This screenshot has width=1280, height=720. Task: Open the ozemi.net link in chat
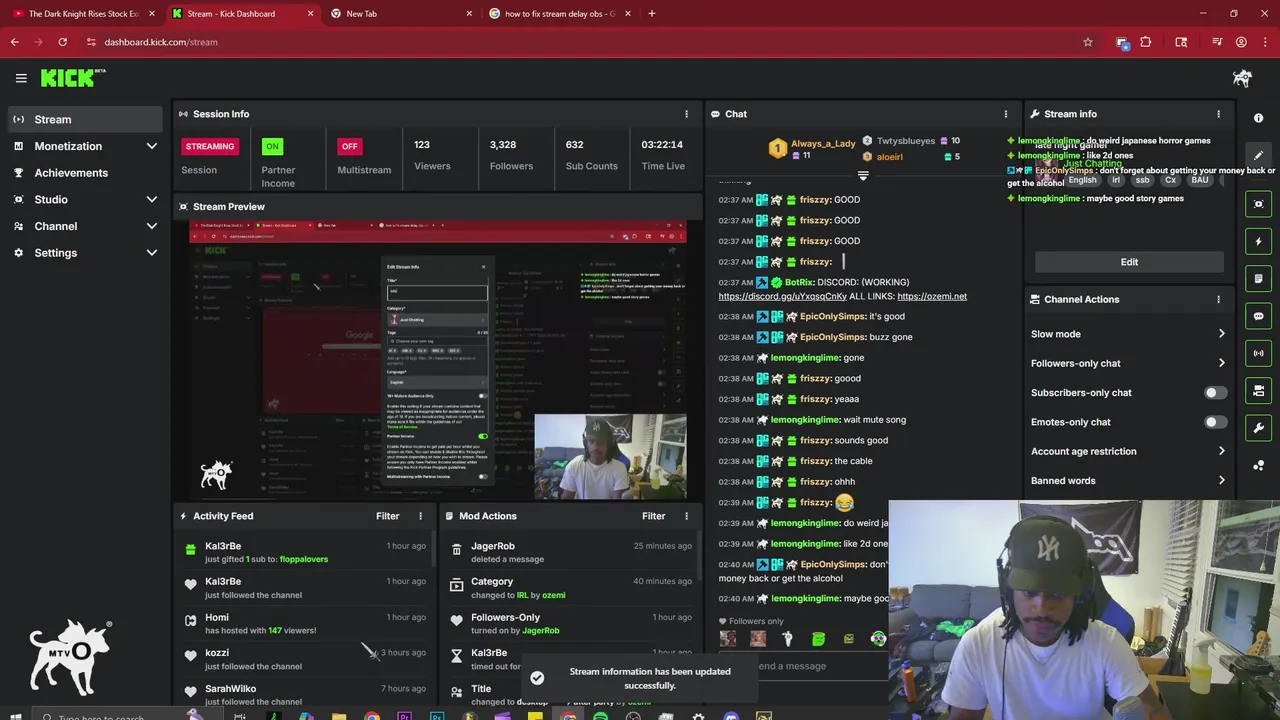point(932,297)
